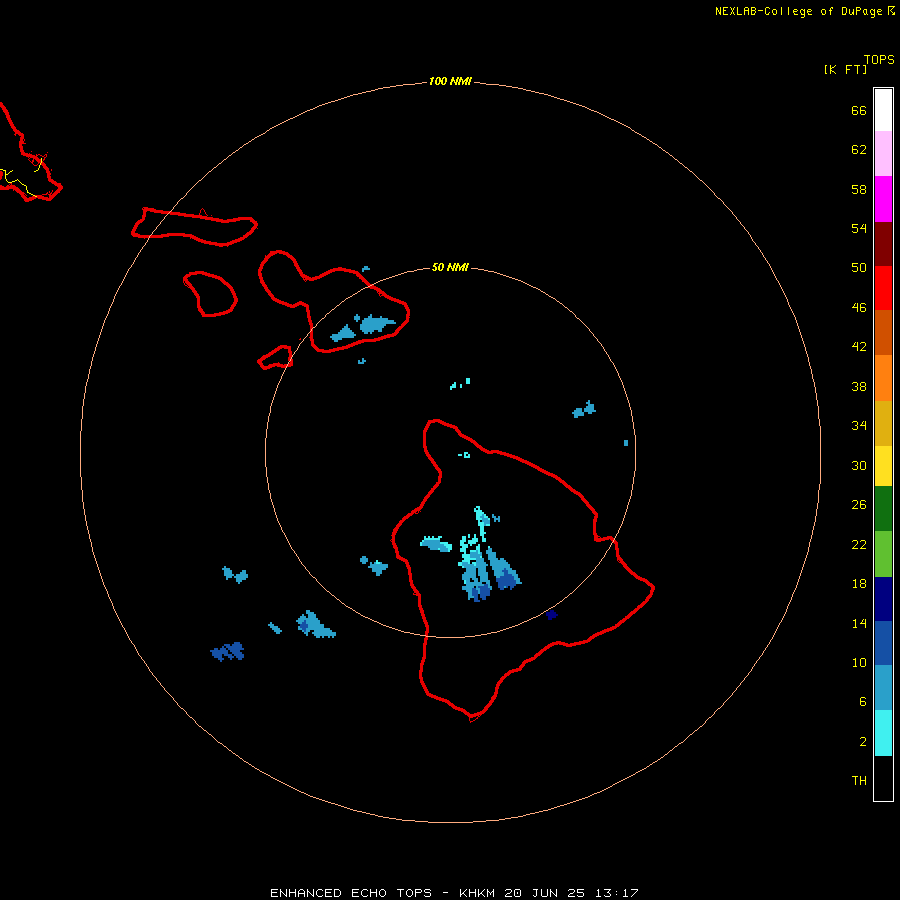Click the 100 NMI range ring label
900x900 pixels.
(x=450, y=81)
